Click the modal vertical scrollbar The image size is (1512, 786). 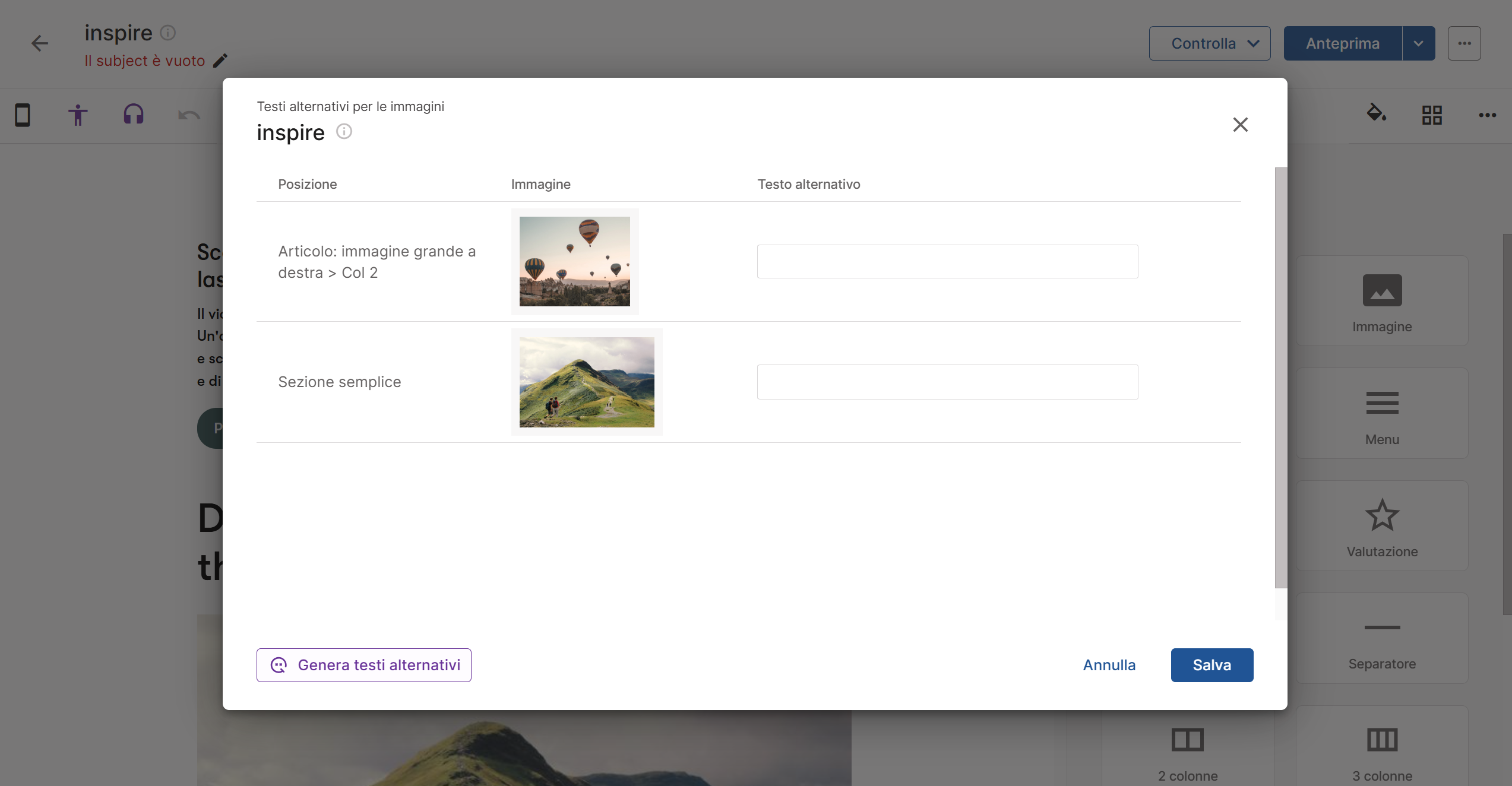[x=1280, y=378]
